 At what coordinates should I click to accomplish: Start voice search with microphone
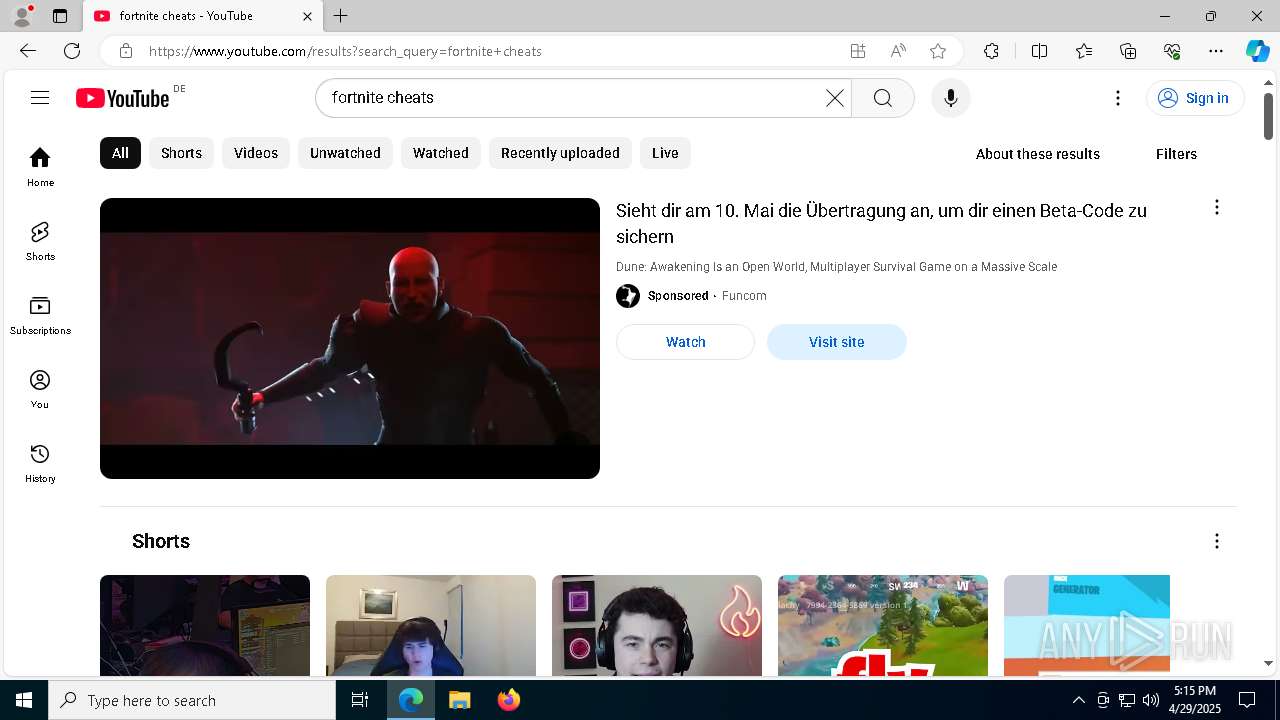pyautogui.click(x=951, y=98)
